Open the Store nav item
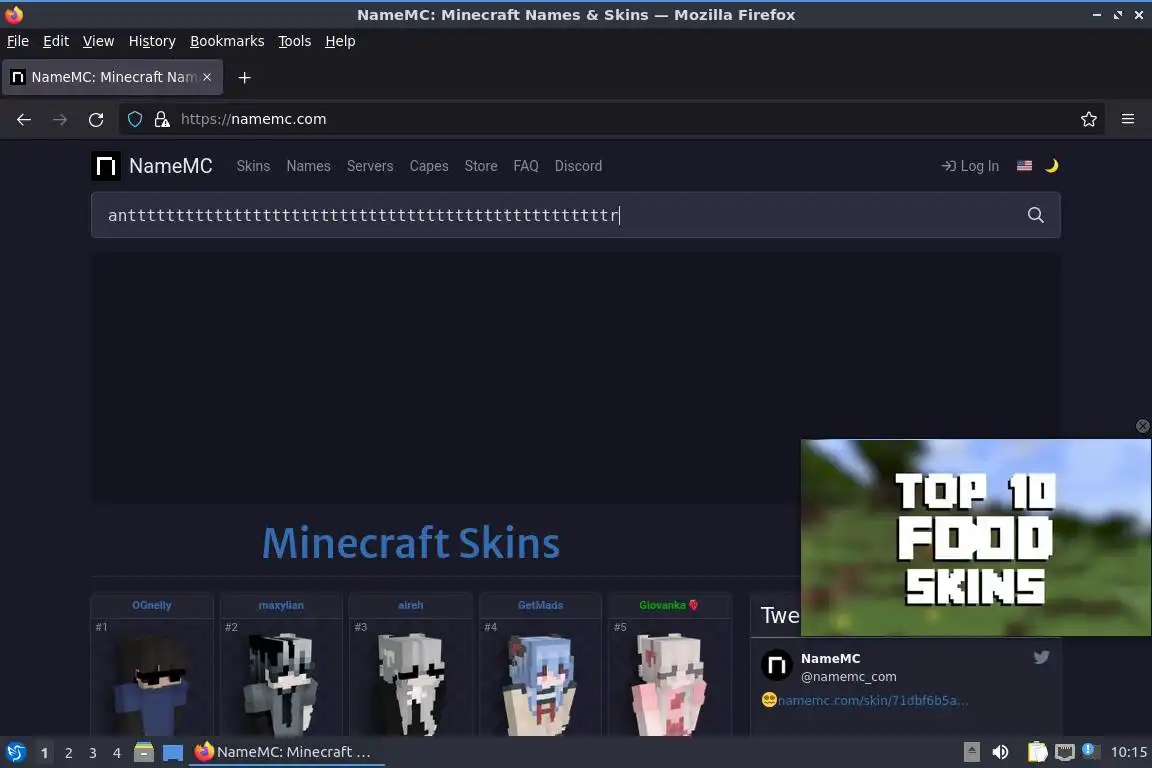Viewport: 1152px width, 768px height. pos(480,166)
